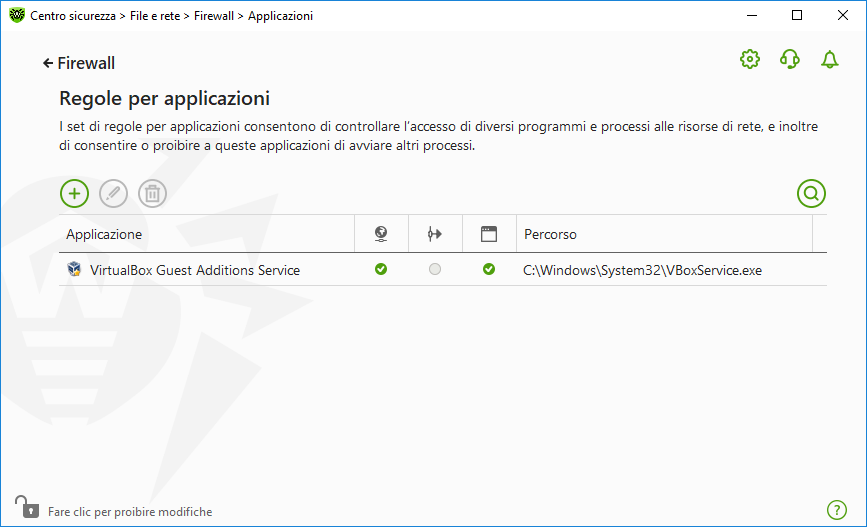This screenshot has width=867, height=527.
Task: Sort by Applicazione column header
Action: [x=105, y=234]
